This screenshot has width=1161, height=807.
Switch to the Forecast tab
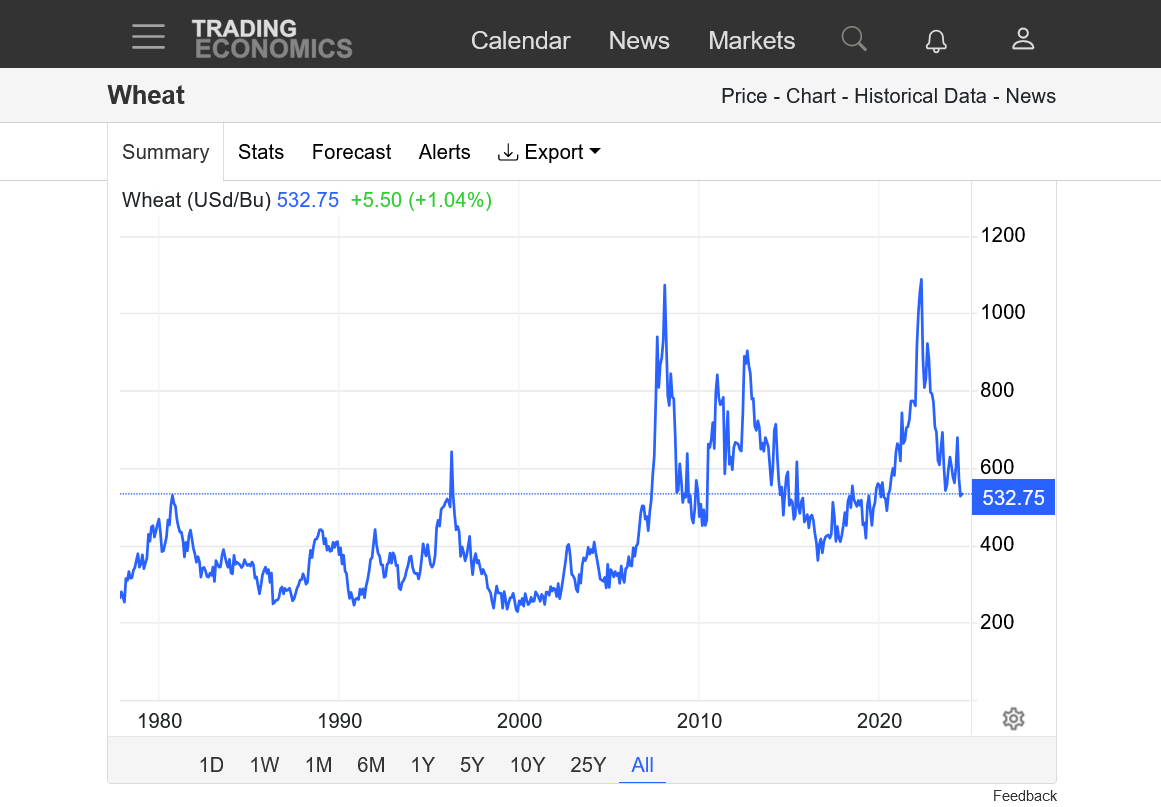(x=351, y=152)
